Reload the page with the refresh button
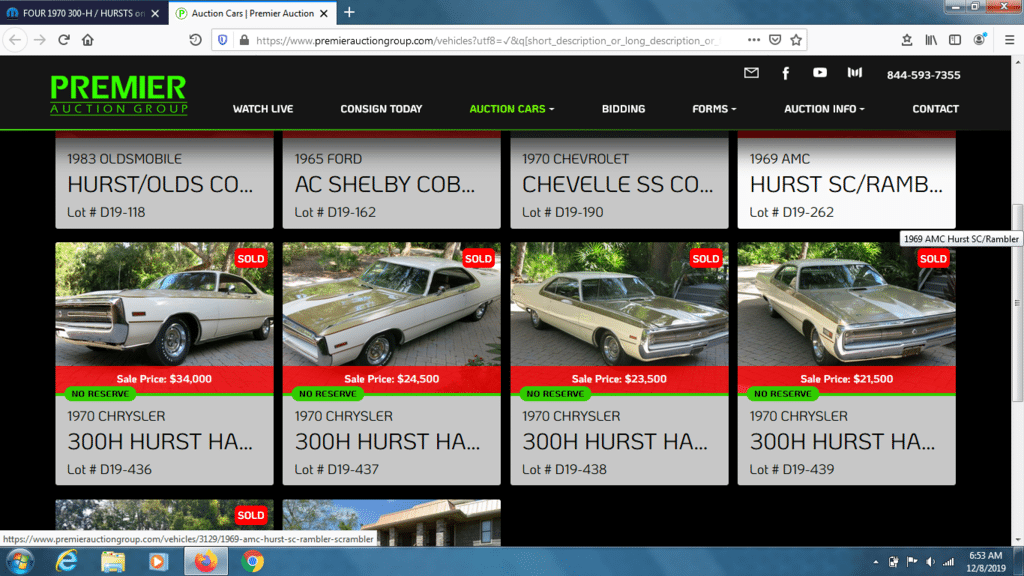The width and height of the screenshot is (1024, 576). tap(64, 40)
